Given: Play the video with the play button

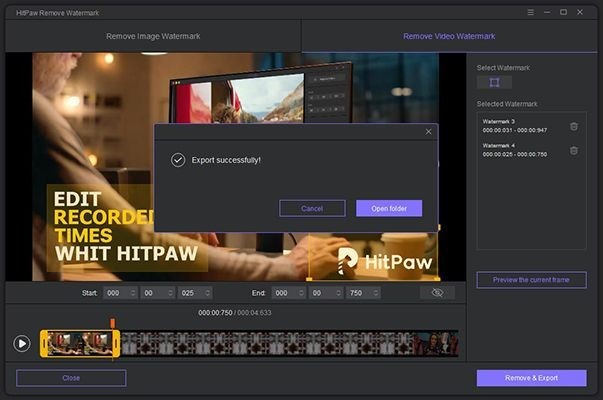Looking at the screenshot, I should point(22,343).
